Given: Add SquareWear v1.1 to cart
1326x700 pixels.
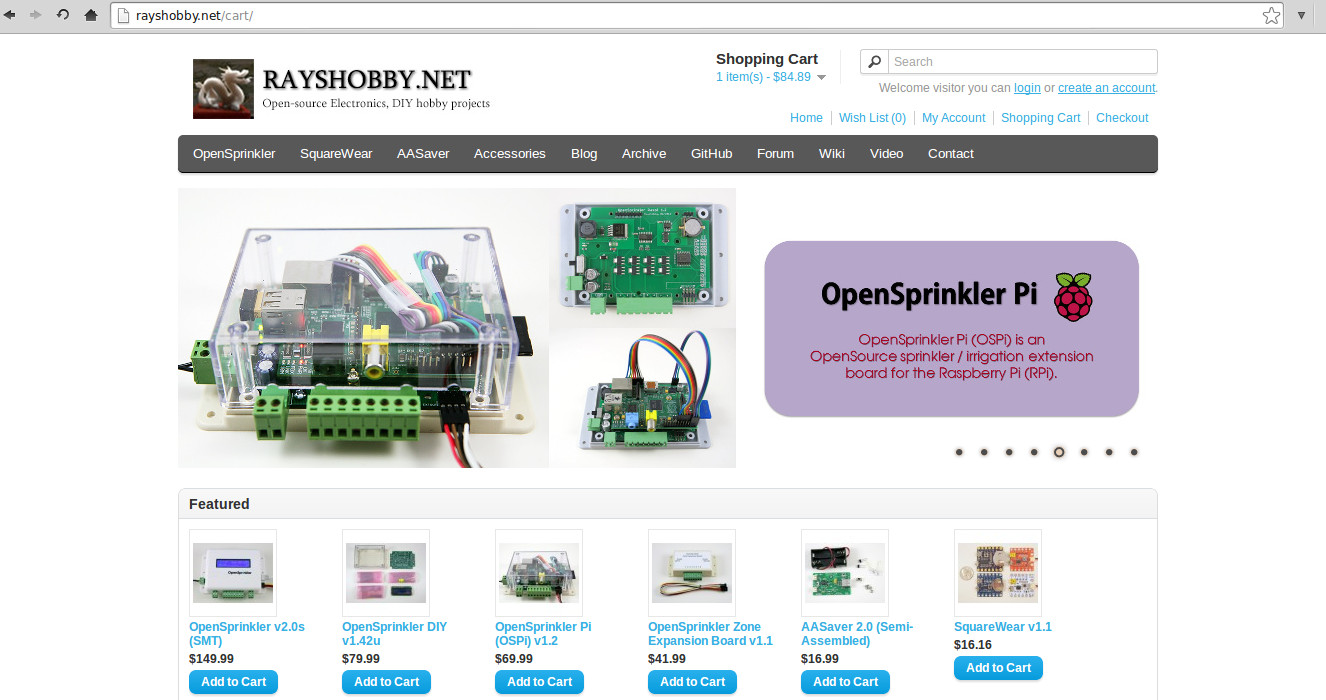Looking at the screenshot, I should [x=998, y=668].
